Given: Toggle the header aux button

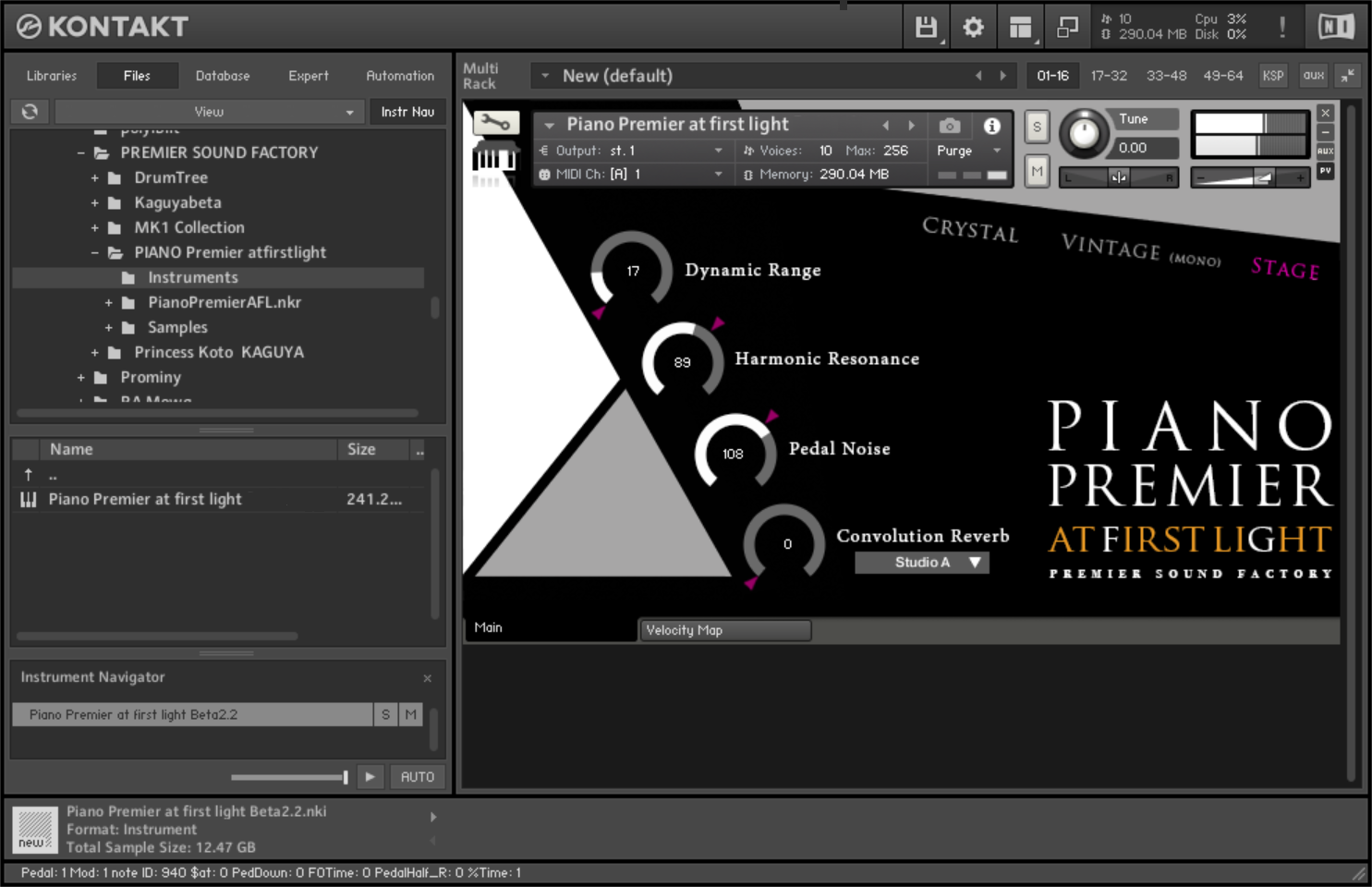Looking at the screenshot, I should click(1314, 76).
